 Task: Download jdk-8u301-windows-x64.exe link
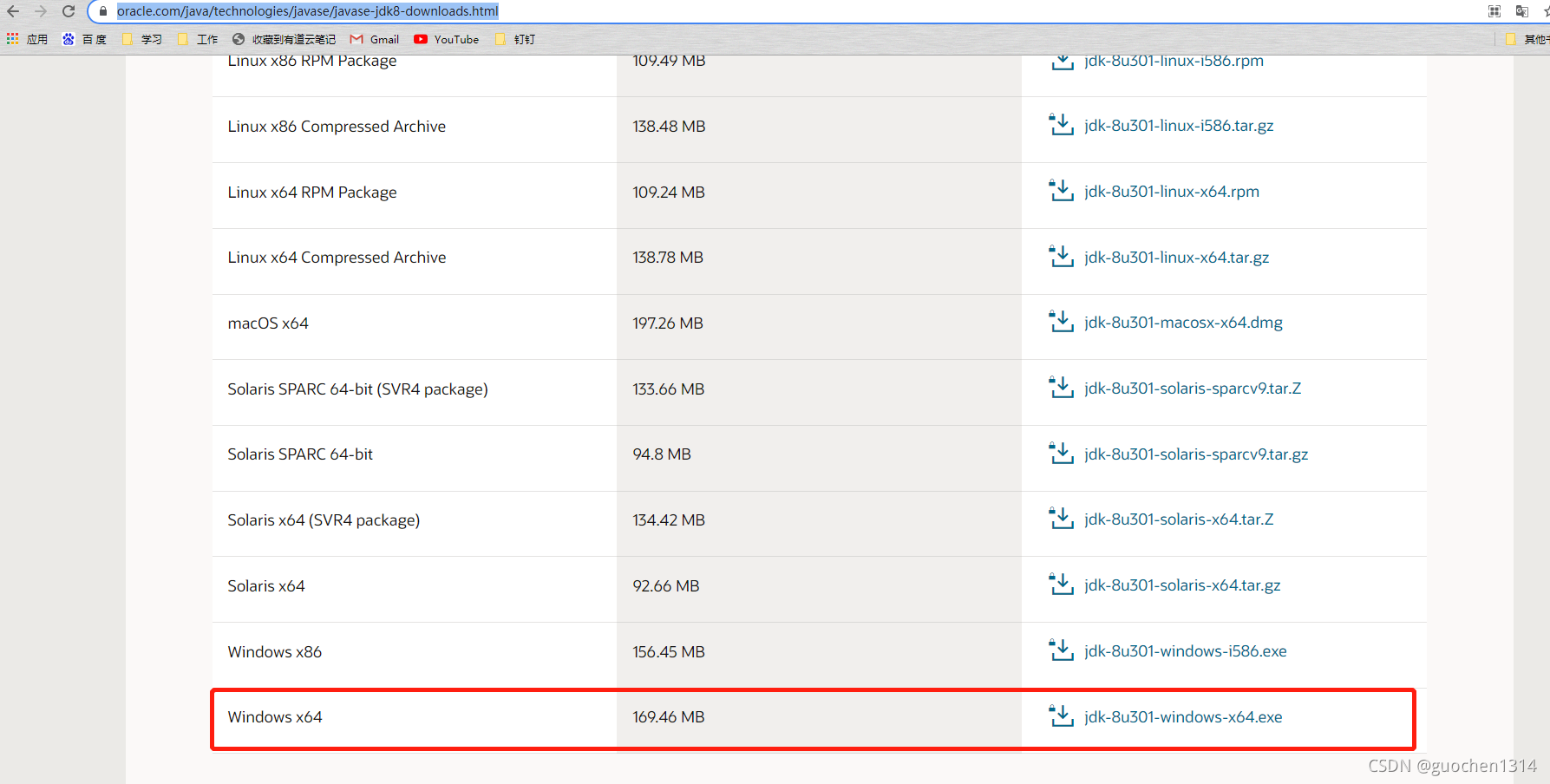[x=1183, y=717]
